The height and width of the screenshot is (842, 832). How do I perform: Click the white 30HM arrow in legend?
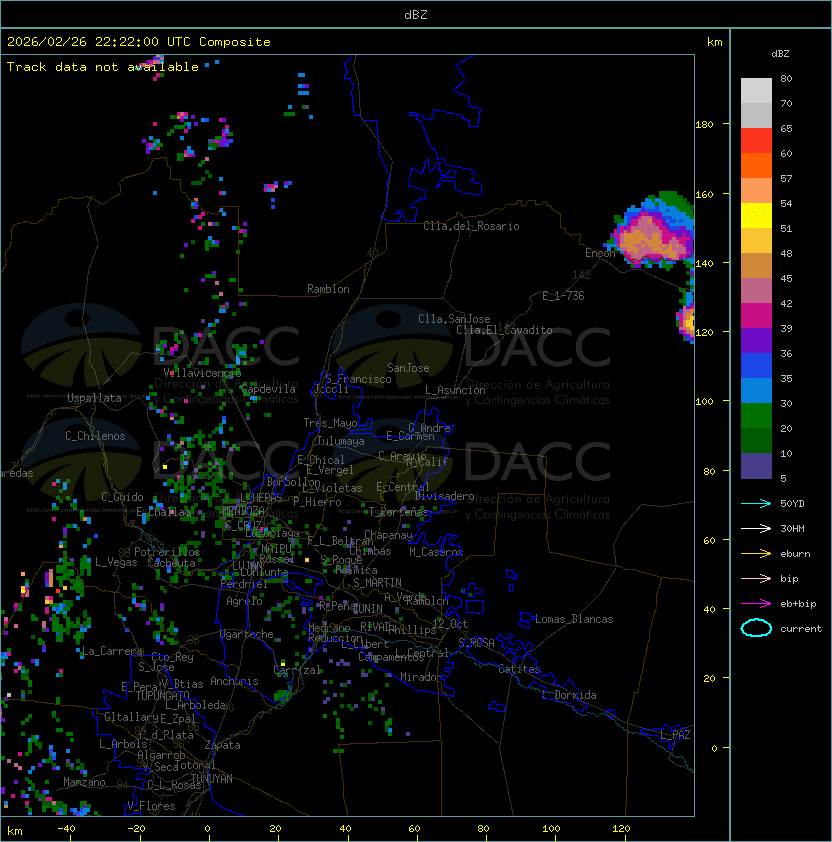[756, 528]
